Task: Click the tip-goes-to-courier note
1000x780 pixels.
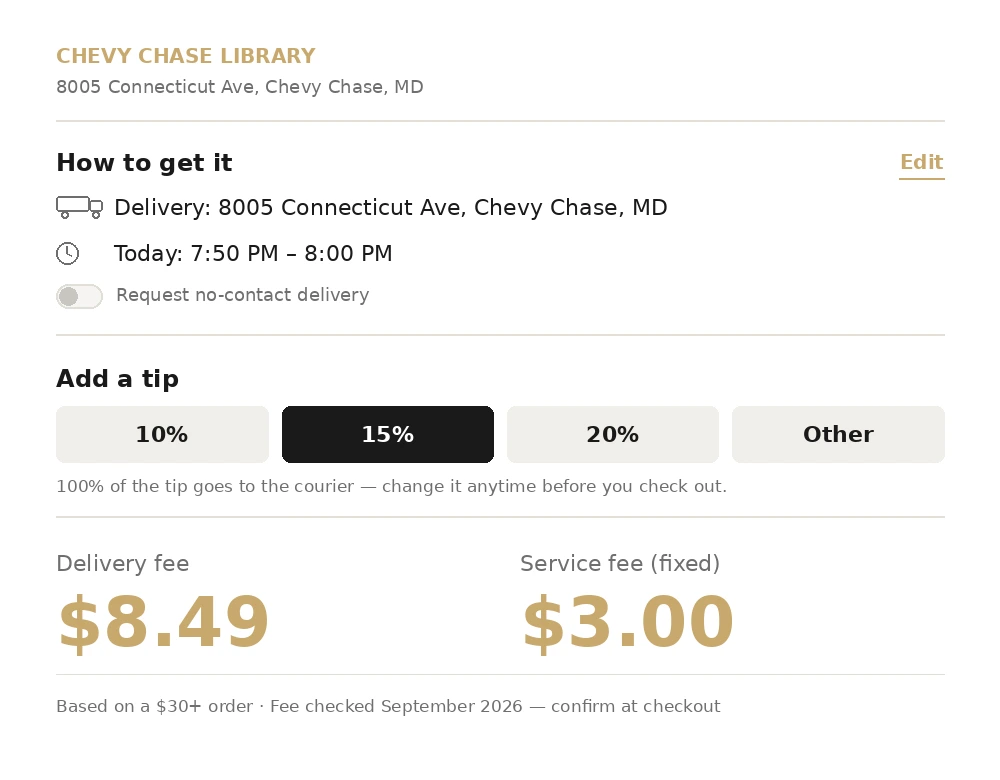Action: (392, 486)
